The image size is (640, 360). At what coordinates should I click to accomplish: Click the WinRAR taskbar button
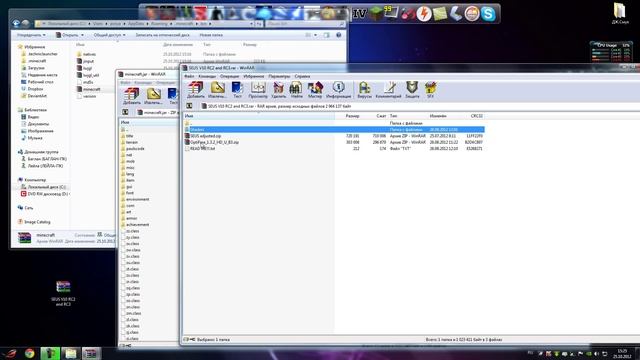point(91,353)
